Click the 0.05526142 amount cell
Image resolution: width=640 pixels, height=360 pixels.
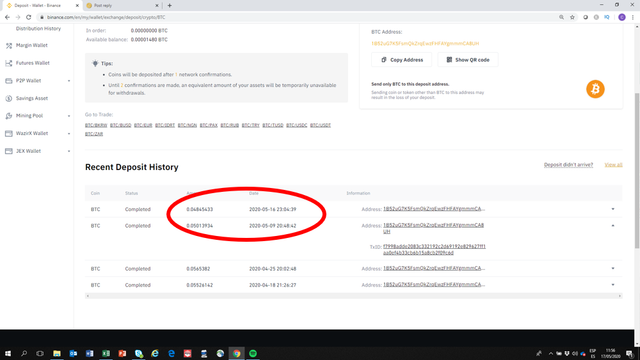pyautogui.click(x=200, y=285)
